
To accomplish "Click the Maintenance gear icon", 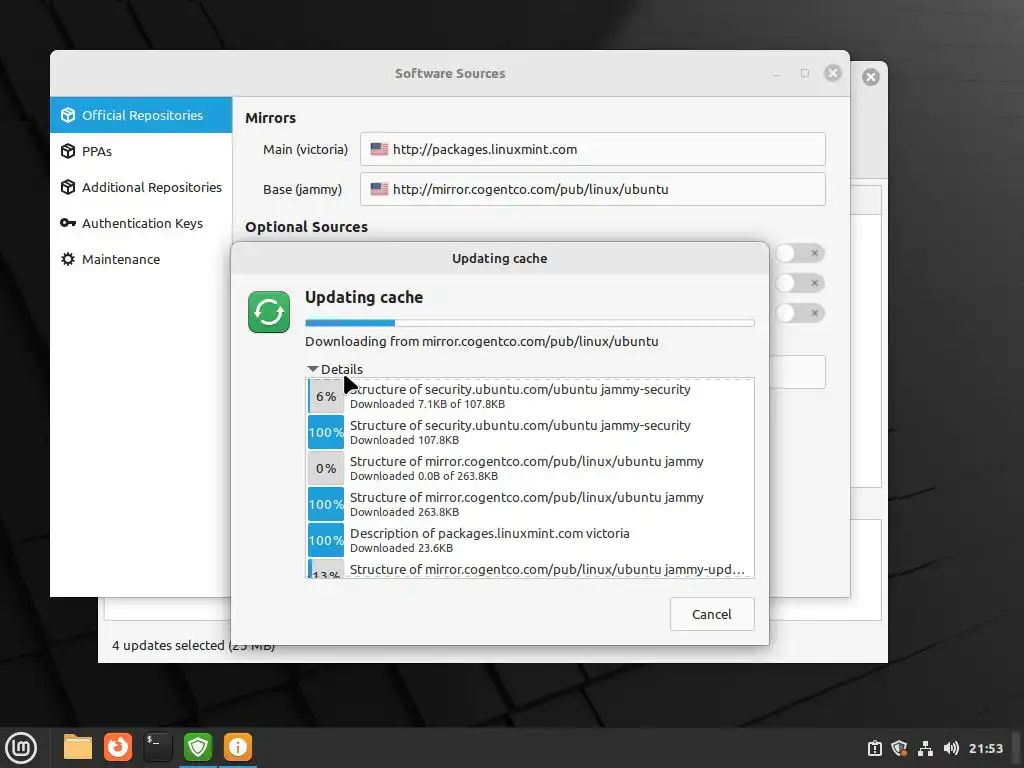I will click(x=68, y=259).
